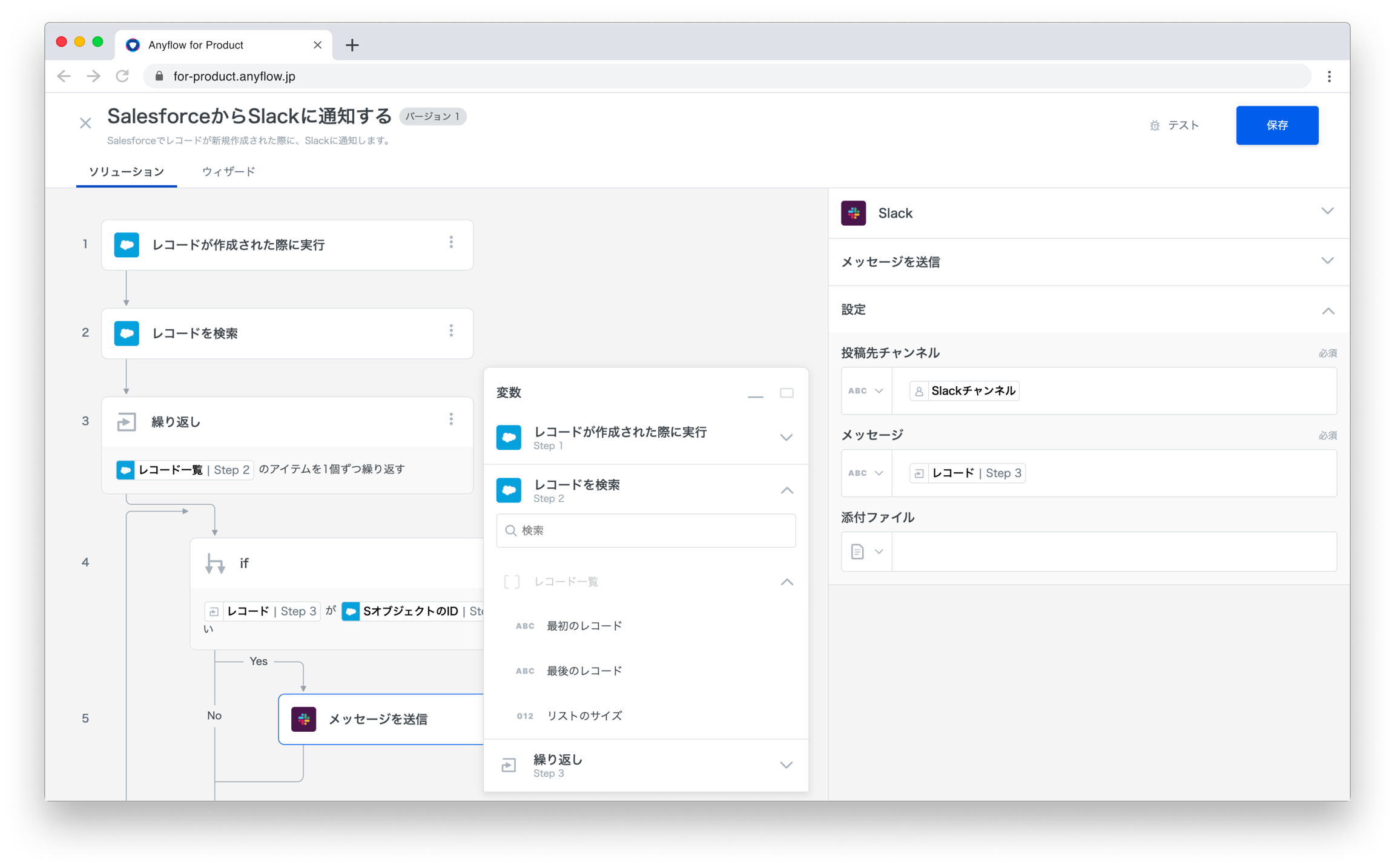The image size is (1395, 868).
Task: Minimize the 変数 variables panel
Action: tap(755, 395)
